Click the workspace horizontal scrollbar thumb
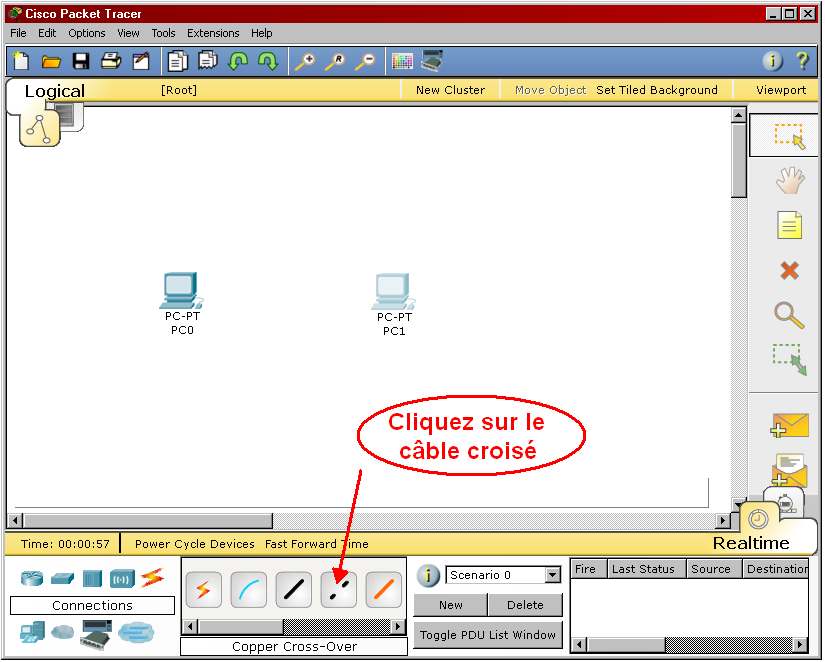 click(148, 520)
